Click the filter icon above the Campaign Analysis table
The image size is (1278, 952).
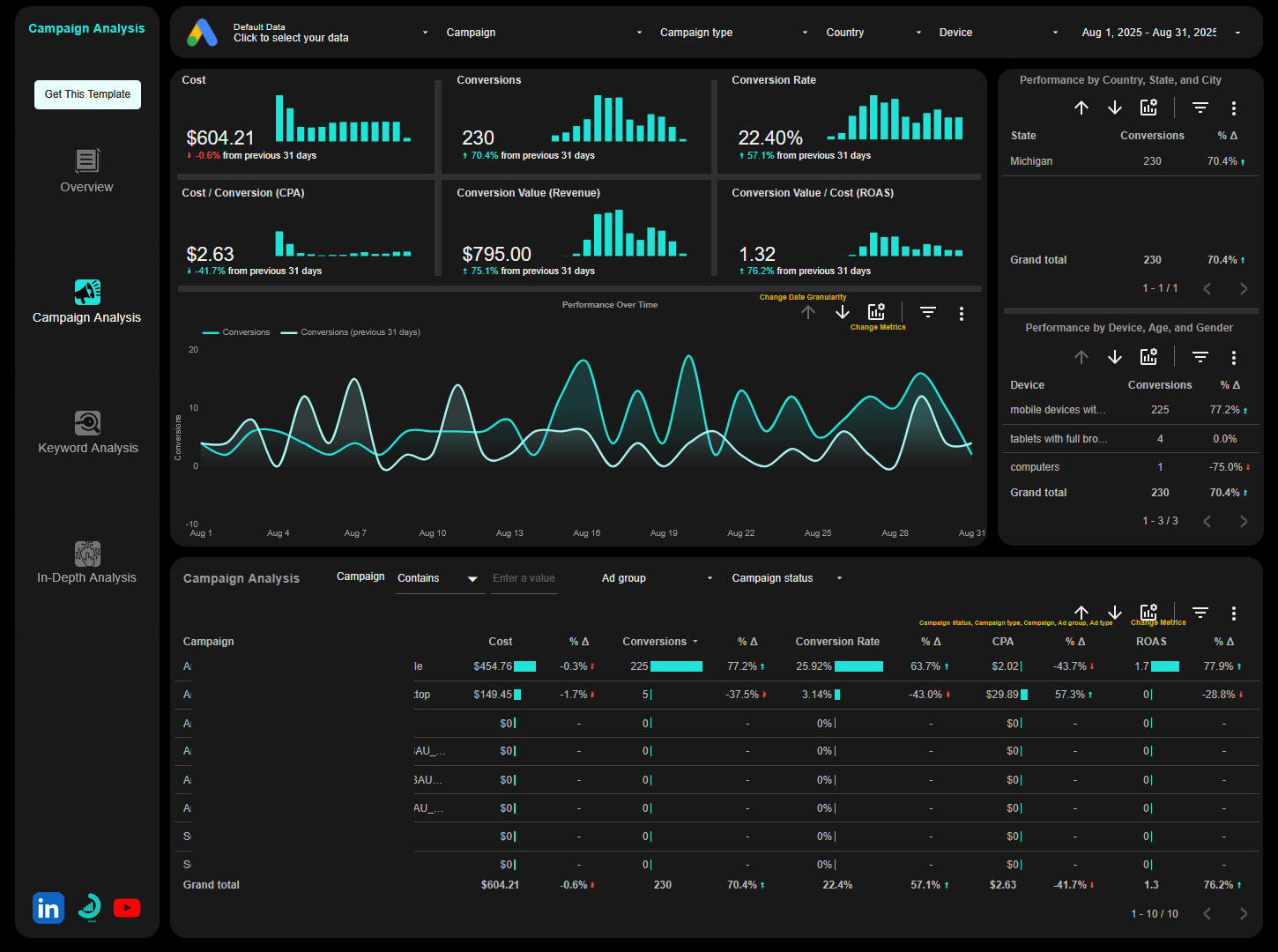pyautogui.click(x=1200, y=612)
